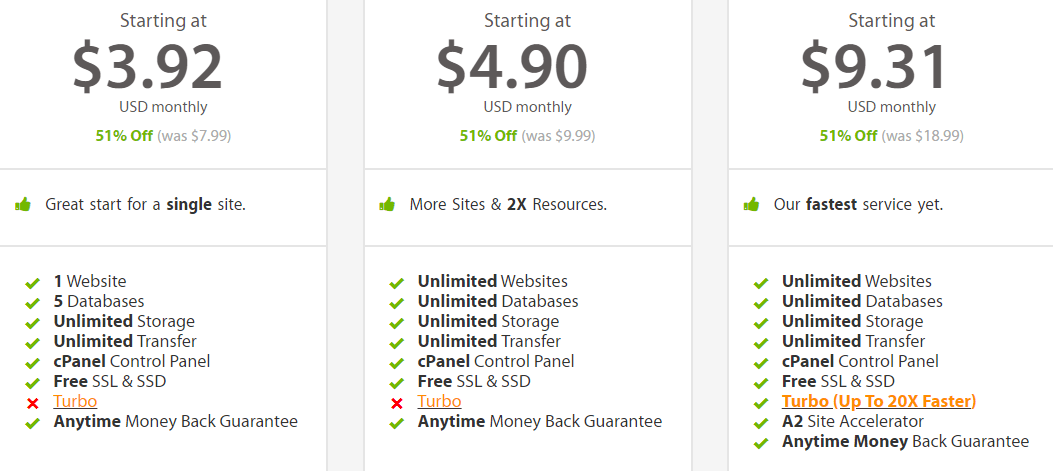Click the checkmark beside "A2 Site Accelerator"
1053x471 pixels.
coord(761,423)
